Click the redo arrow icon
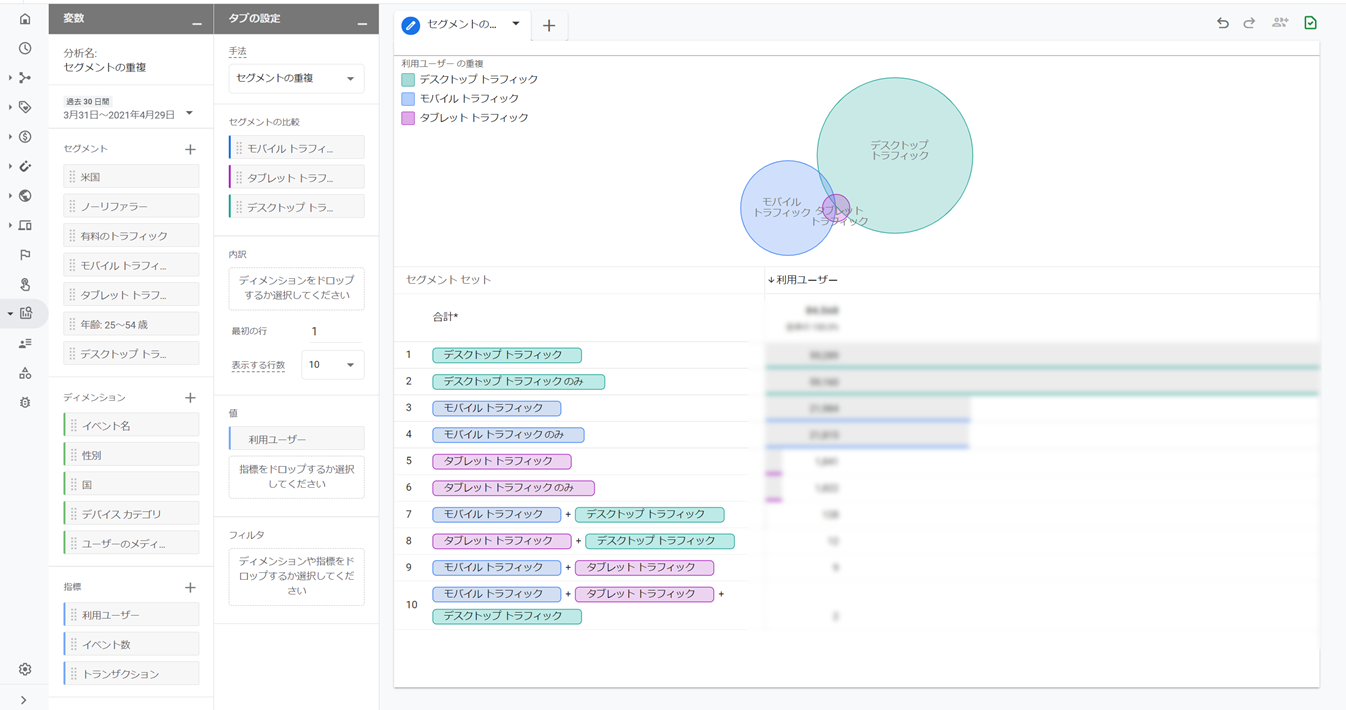 tap(1249, 23)
